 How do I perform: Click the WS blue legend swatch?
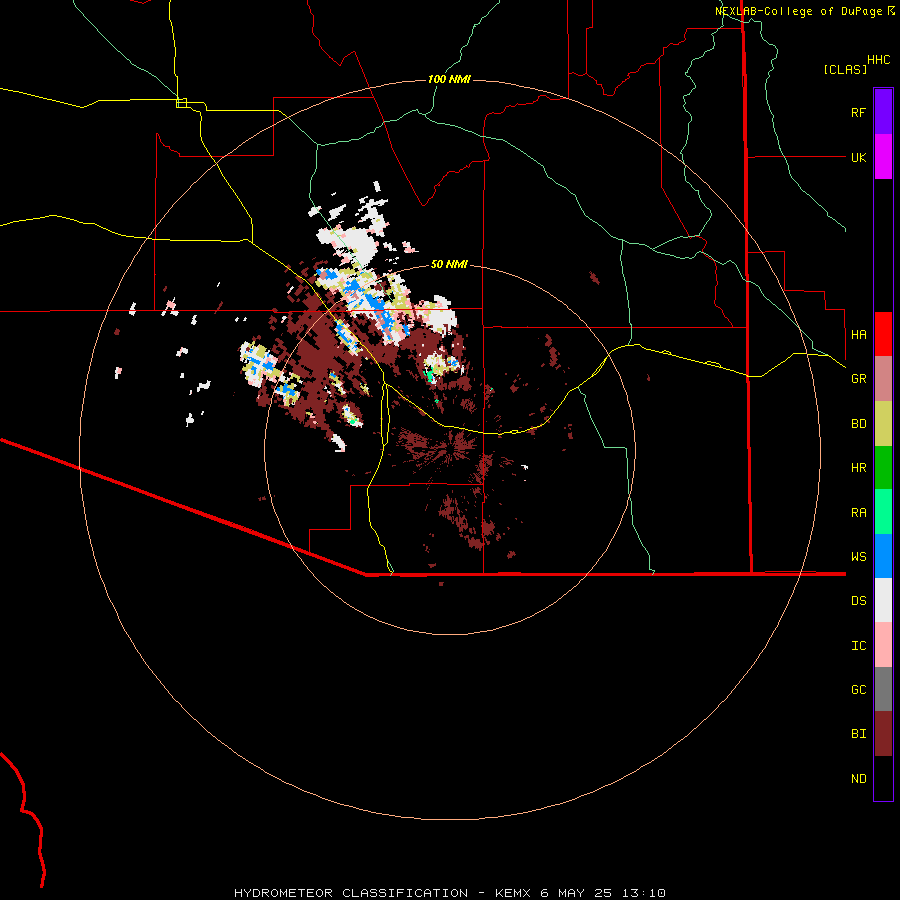883,556
